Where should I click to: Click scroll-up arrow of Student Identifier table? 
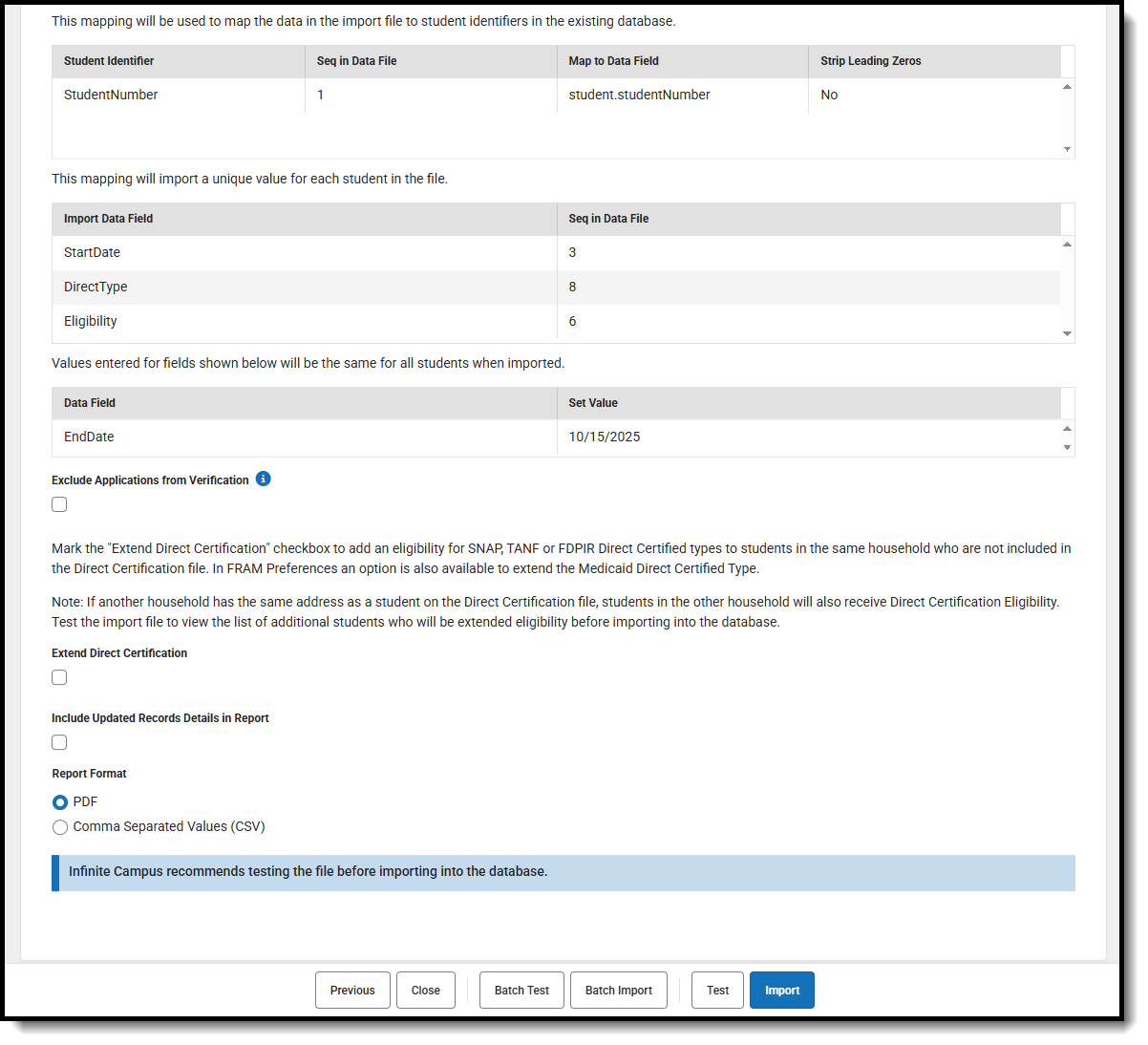point(1068,87)
